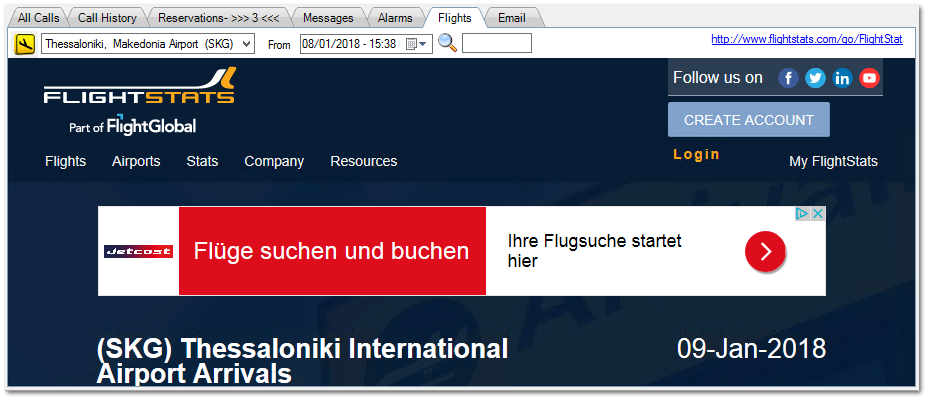Click the empty search text box

click(x=497, y=43)
